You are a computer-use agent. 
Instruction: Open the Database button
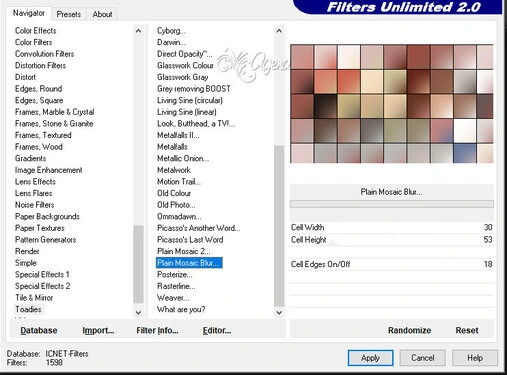(x=39, y=330)
